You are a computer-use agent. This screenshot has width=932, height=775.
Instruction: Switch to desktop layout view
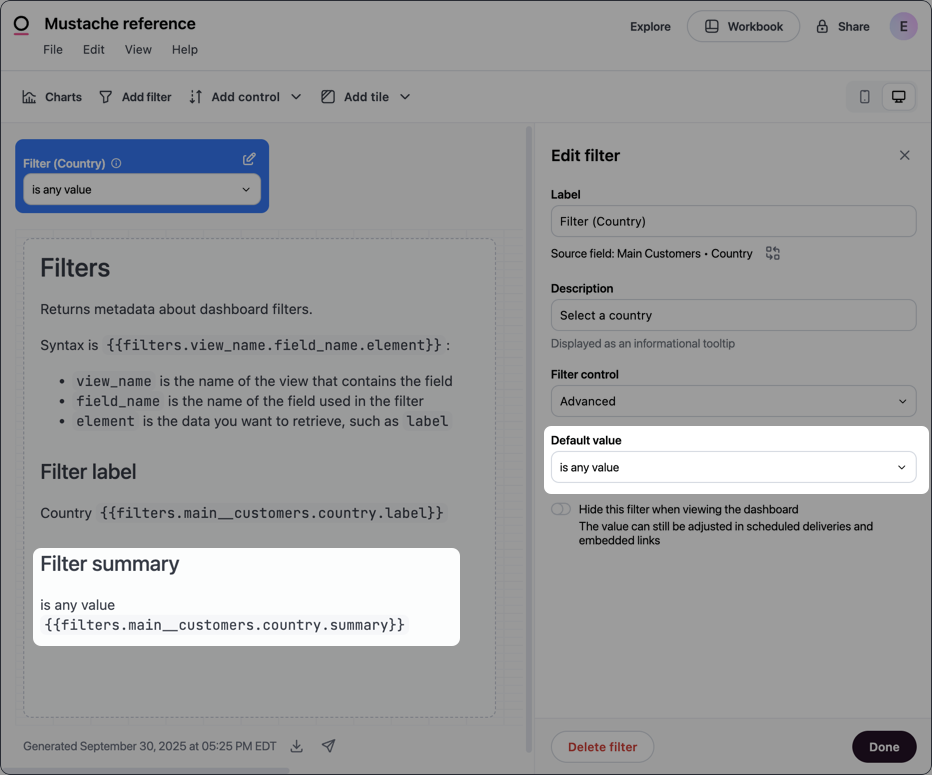coord(898,96)
